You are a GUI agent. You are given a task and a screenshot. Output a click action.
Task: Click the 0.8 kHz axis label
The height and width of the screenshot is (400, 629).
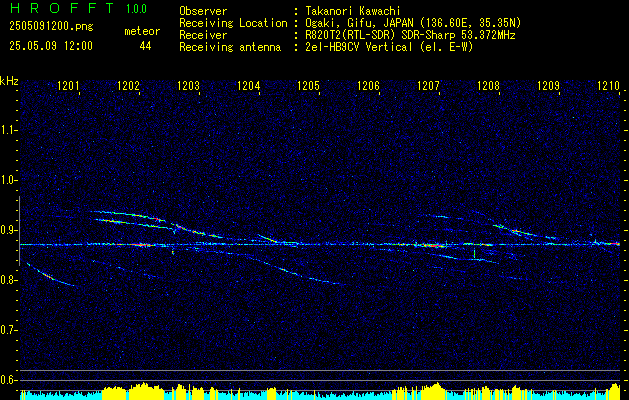(8, 280)
